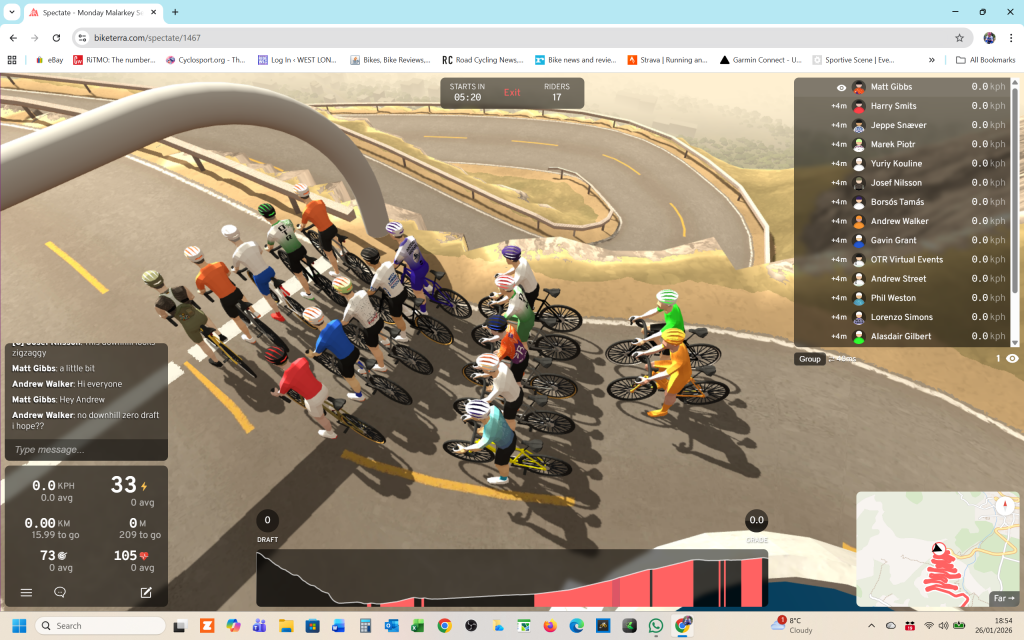1024x640 pixels.
Task: Toggle spectator count eye icon
Action: click(1012, 358)
